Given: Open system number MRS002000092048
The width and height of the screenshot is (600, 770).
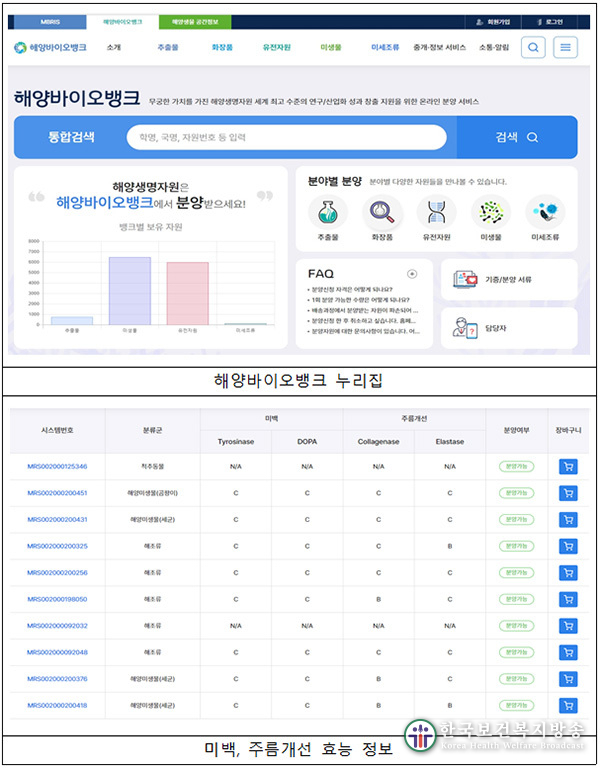Looking at the screenshot, I should [57, 652].
